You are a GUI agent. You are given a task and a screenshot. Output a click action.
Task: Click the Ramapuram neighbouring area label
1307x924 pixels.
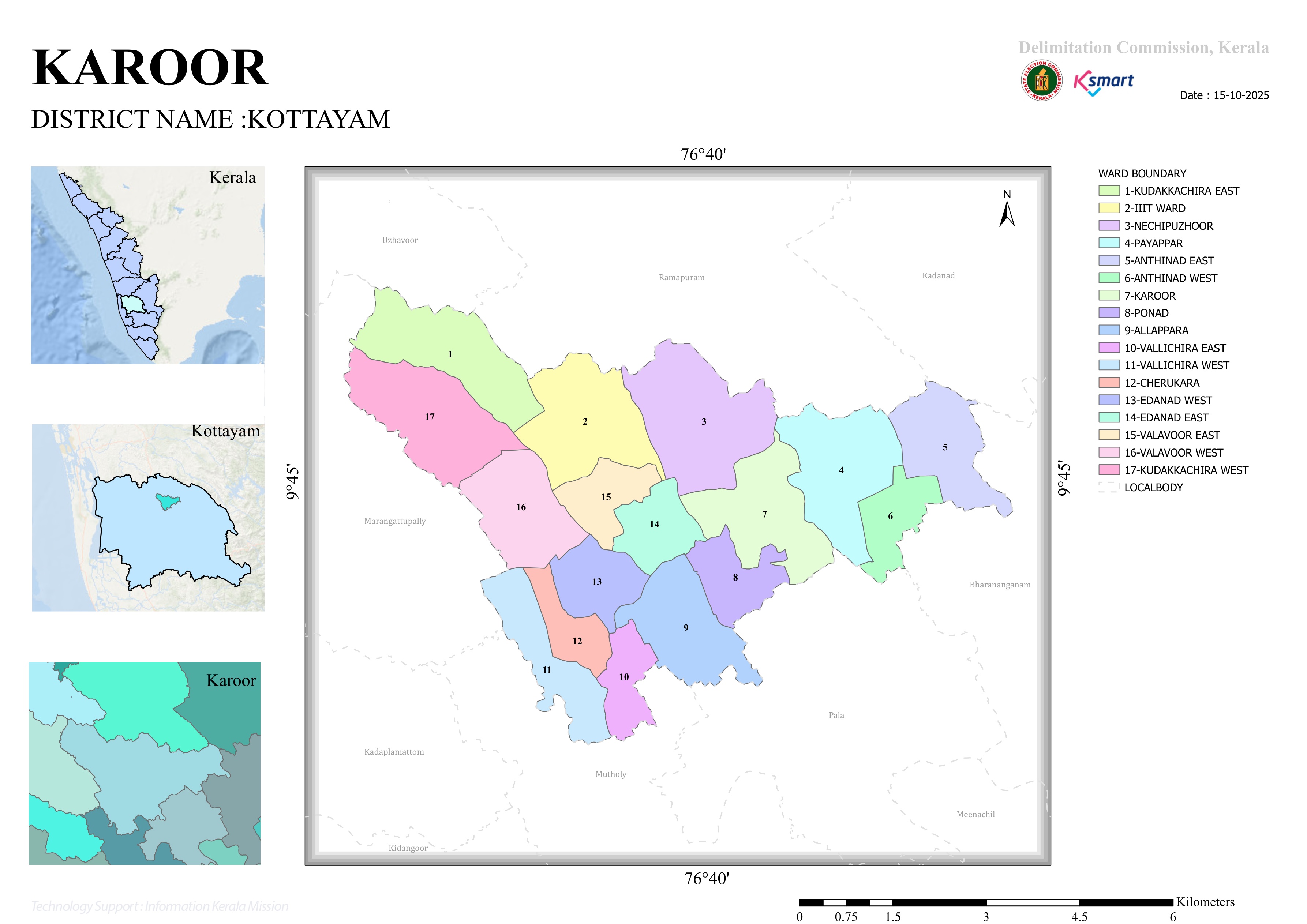[681, 278]
